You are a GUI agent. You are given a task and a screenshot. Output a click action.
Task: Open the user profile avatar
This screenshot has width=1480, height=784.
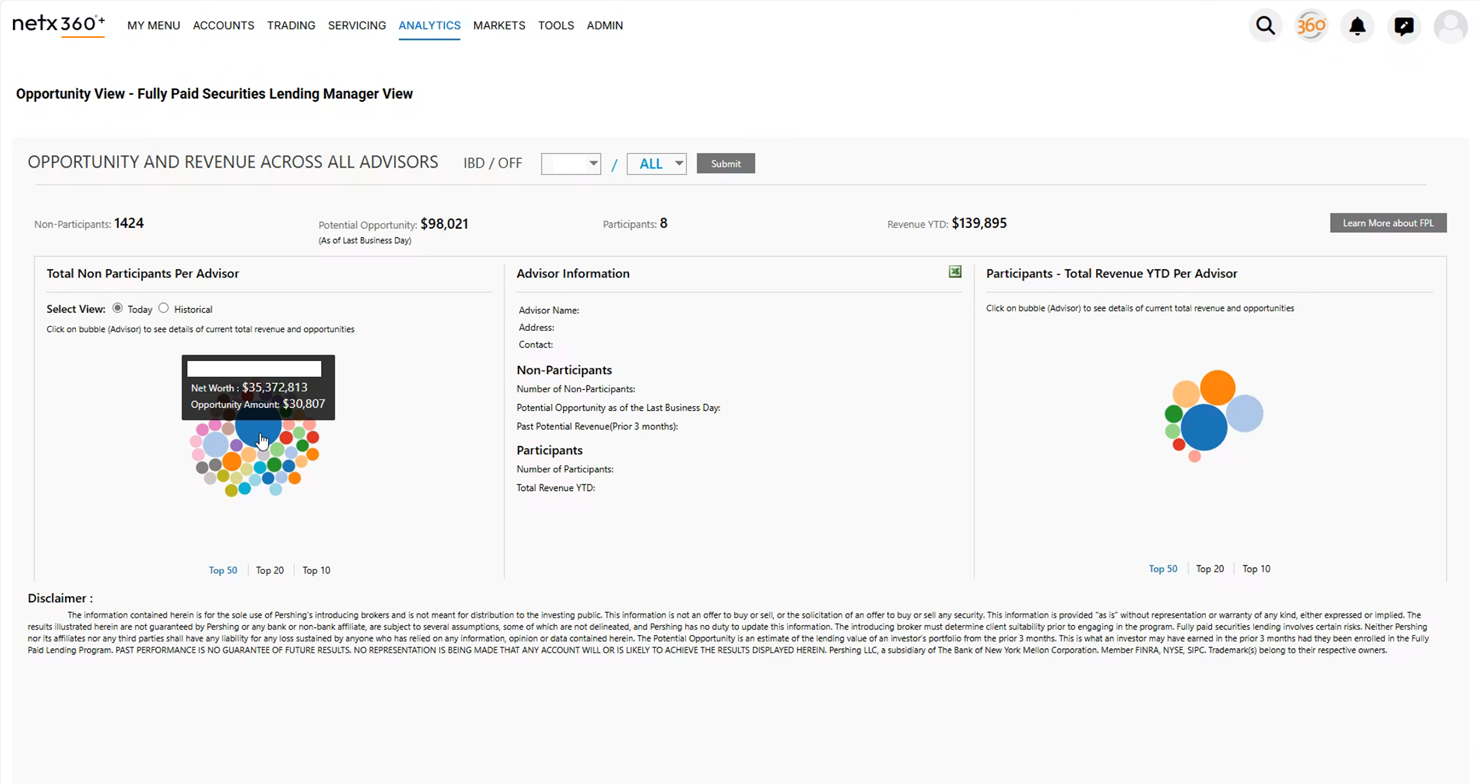pyautogui.click(x=1450, y=26)
